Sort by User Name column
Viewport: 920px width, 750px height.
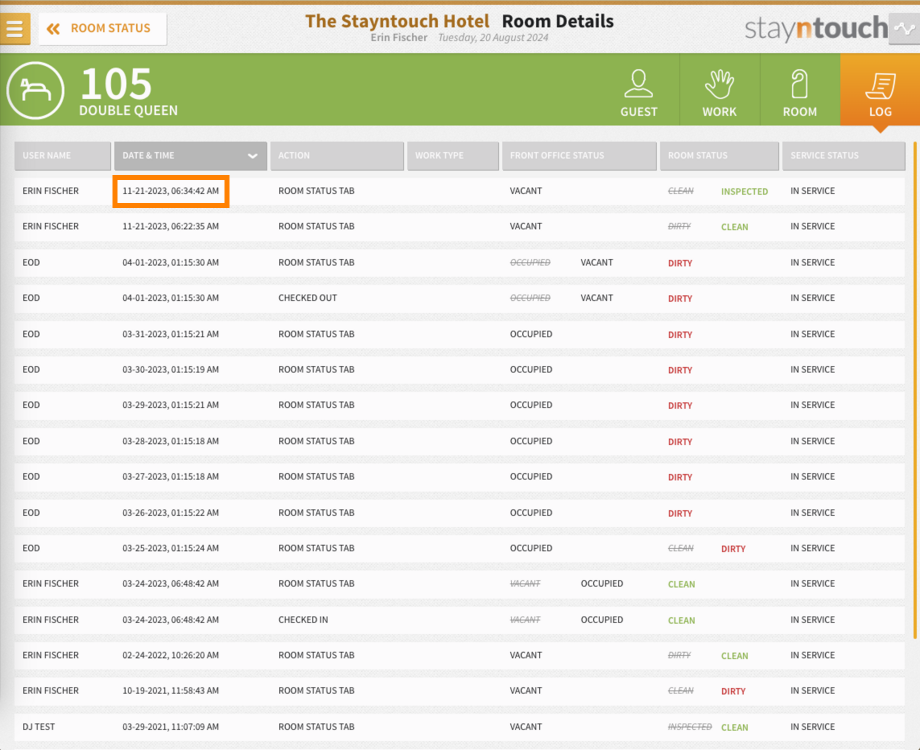click(x=63, y=156)
